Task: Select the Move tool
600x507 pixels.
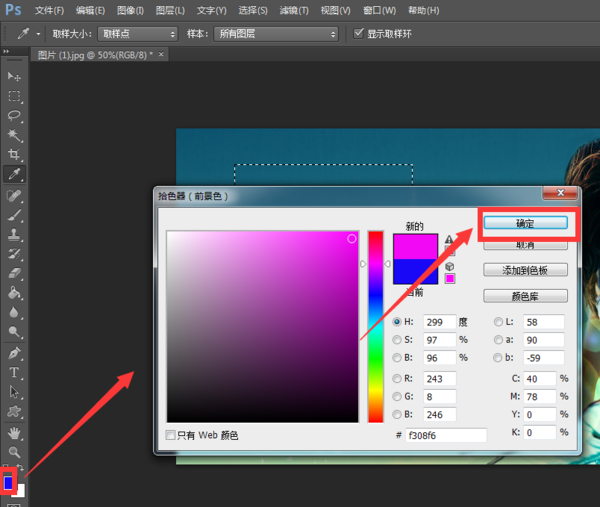Action: click(x=14, y=77)
